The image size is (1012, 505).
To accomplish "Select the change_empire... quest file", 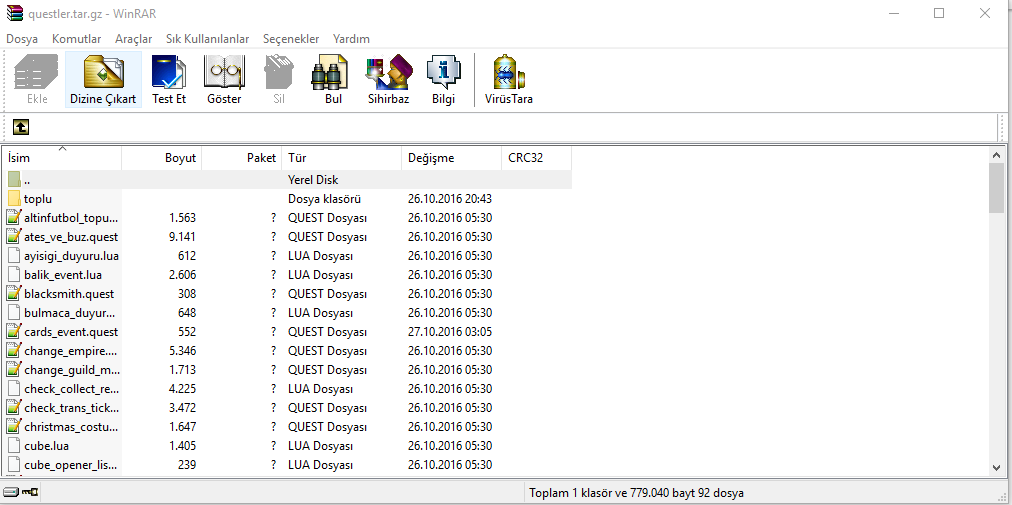I will tap(71, 351).
